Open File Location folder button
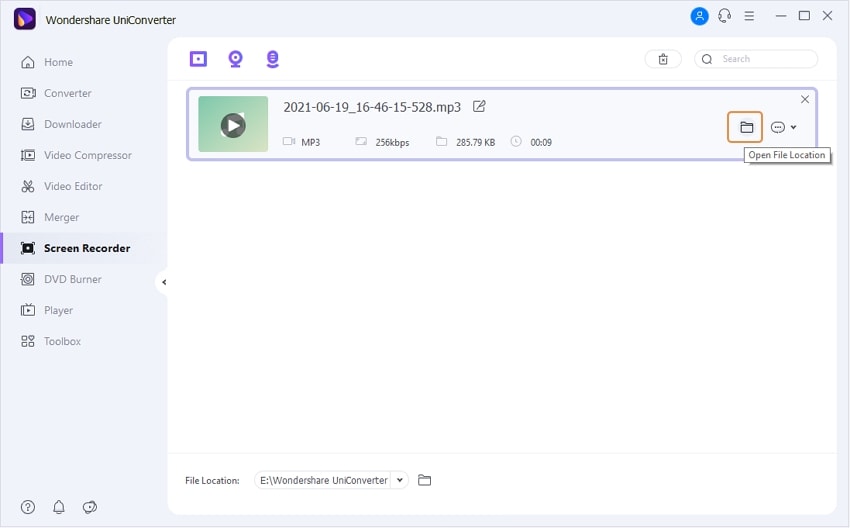850x528 pixels. point(745,127)
